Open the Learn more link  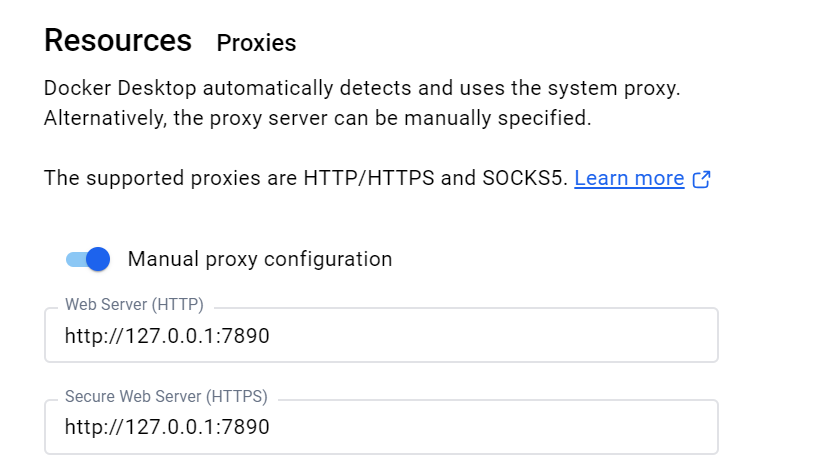point(629,178)
